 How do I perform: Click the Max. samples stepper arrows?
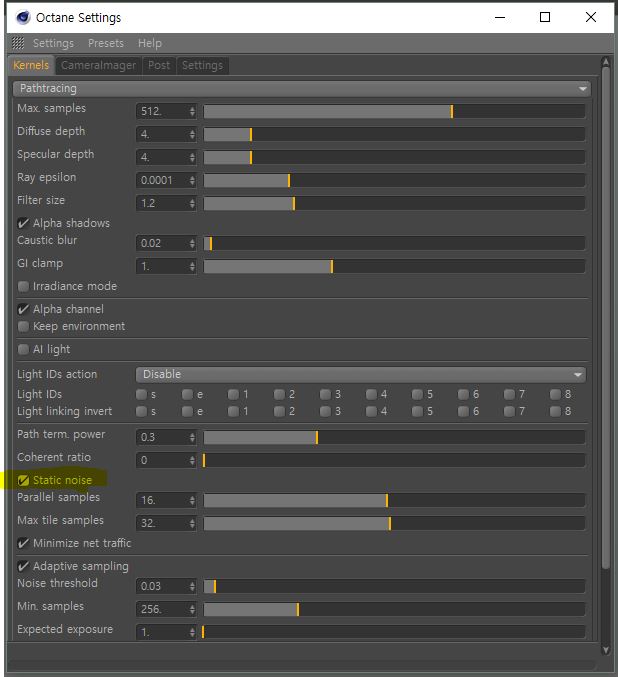pyautogui.click(x=192, y=111)
